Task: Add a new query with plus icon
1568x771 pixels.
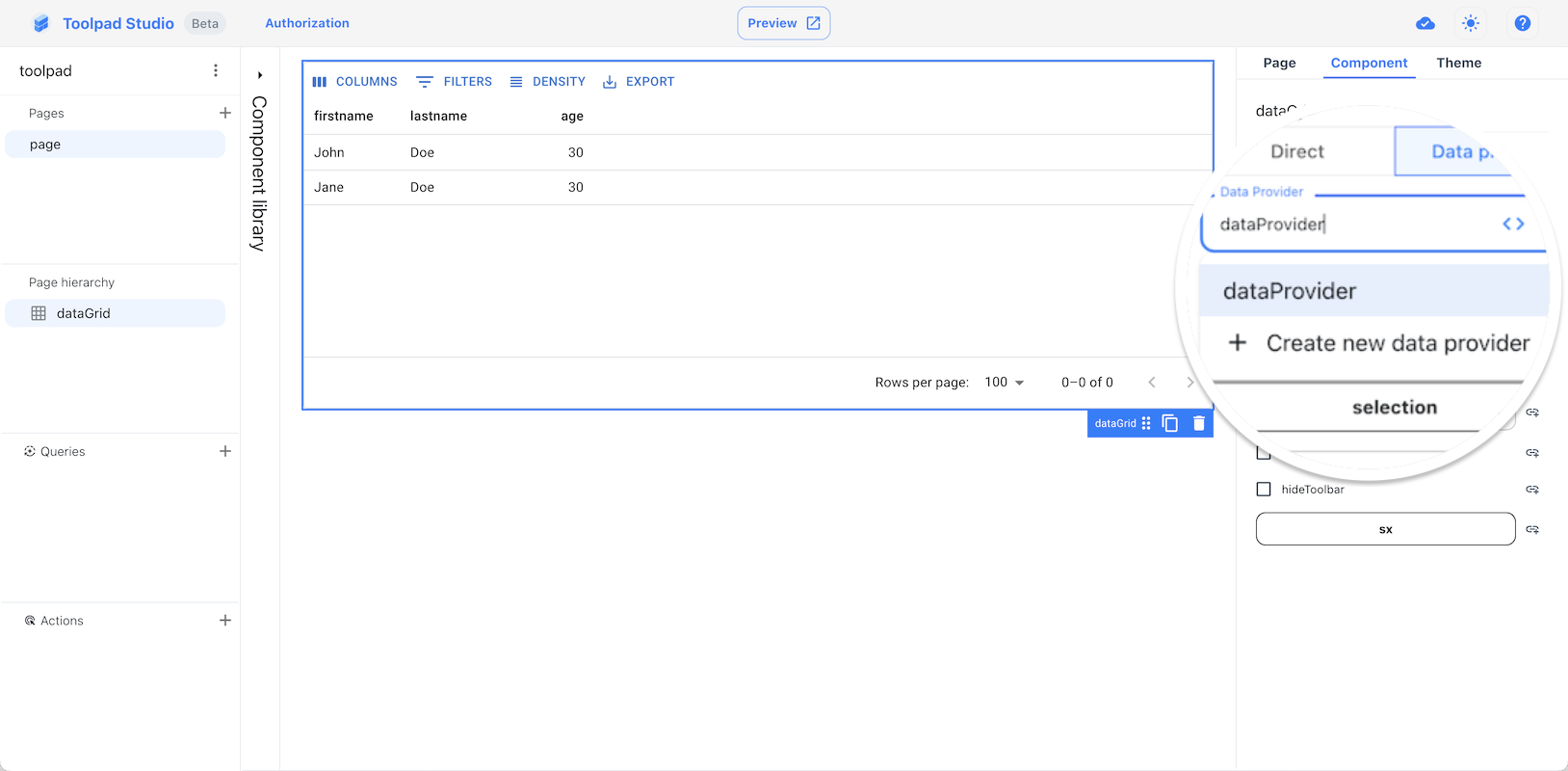Action: pos(225,451)
